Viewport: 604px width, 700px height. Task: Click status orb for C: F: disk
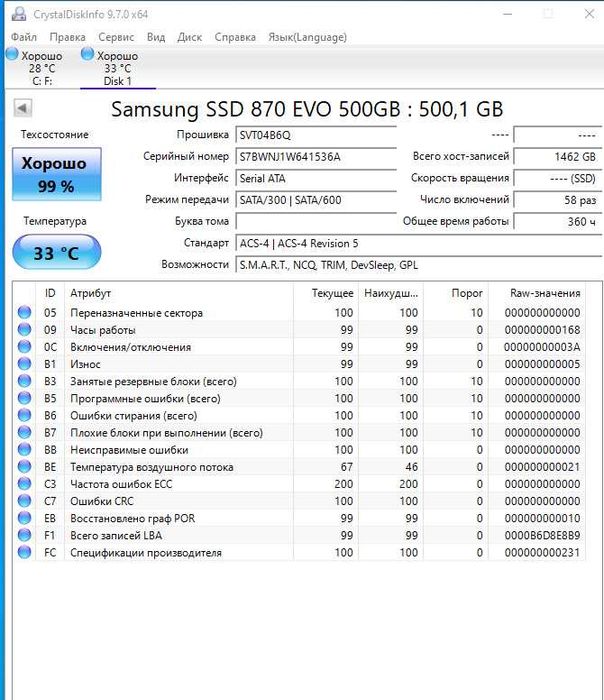pos(12,54)
